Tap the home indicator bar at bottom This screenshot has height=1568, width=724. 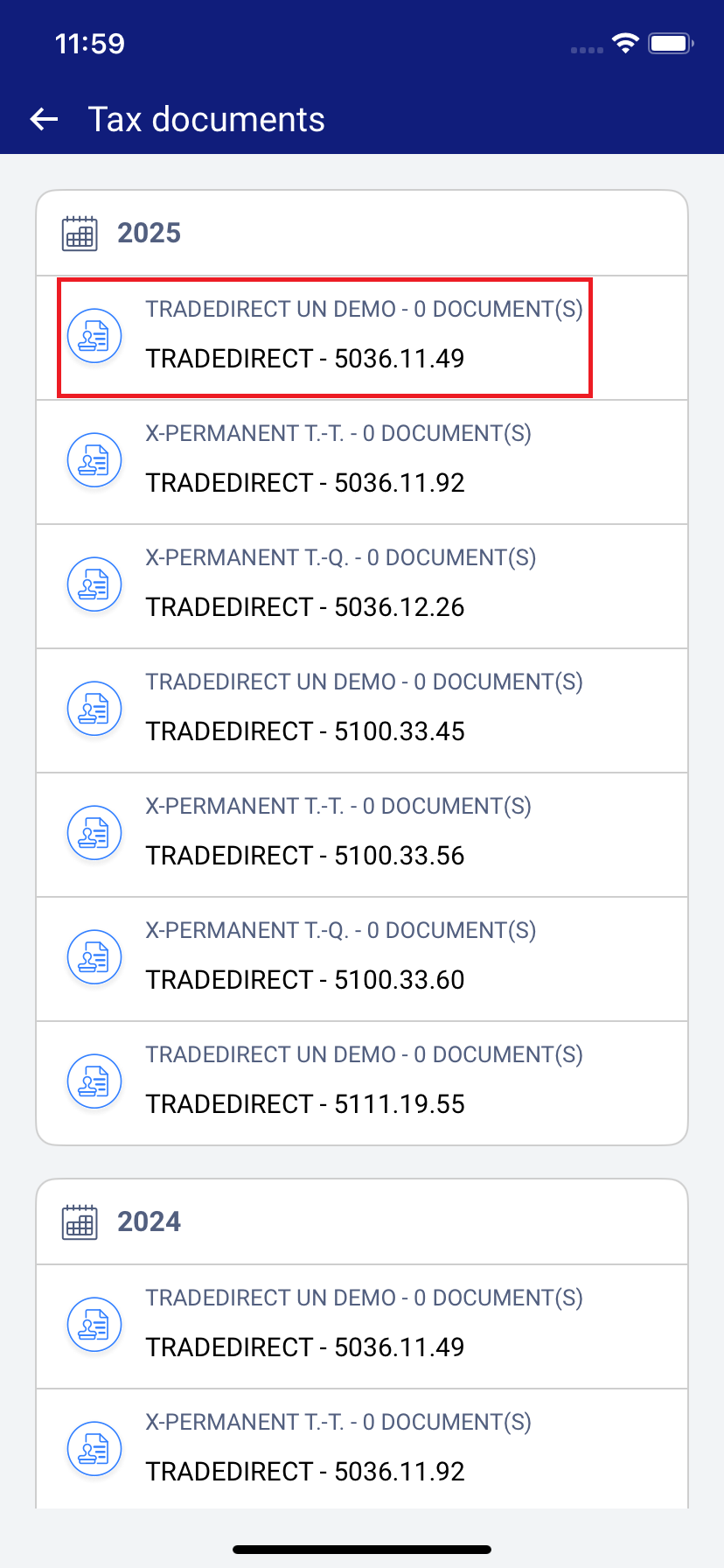362,1550
